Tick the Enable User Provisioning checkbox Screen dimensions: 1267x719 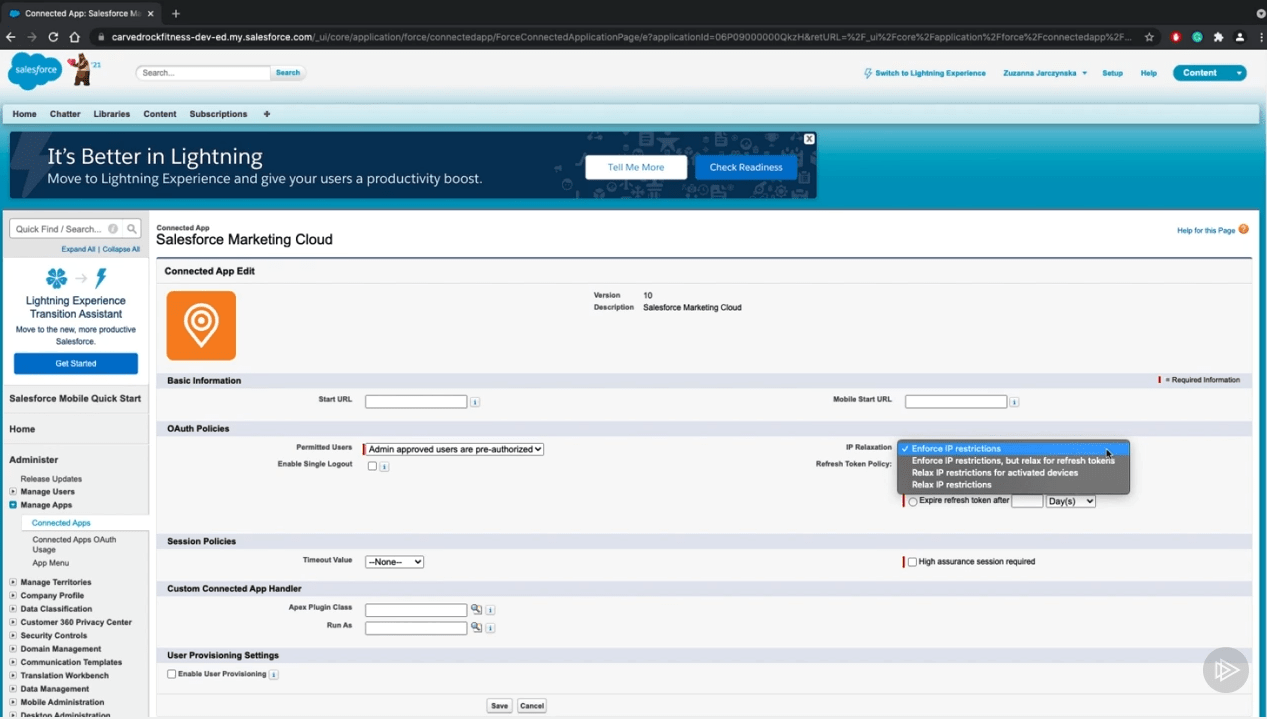[172, 674]
